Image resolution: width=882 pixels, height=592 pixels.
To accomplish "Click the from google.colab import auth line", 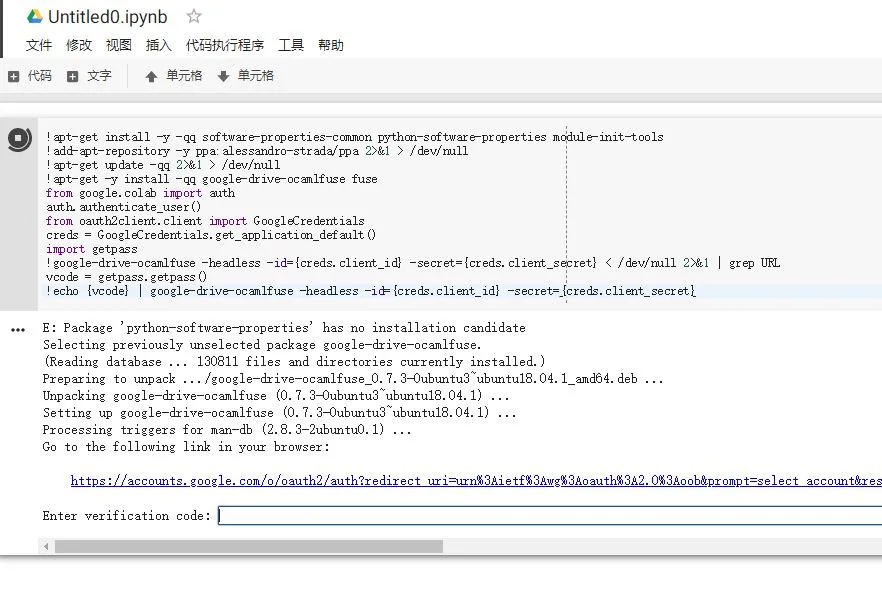I will pyautogui.click(x=141, y=193).
